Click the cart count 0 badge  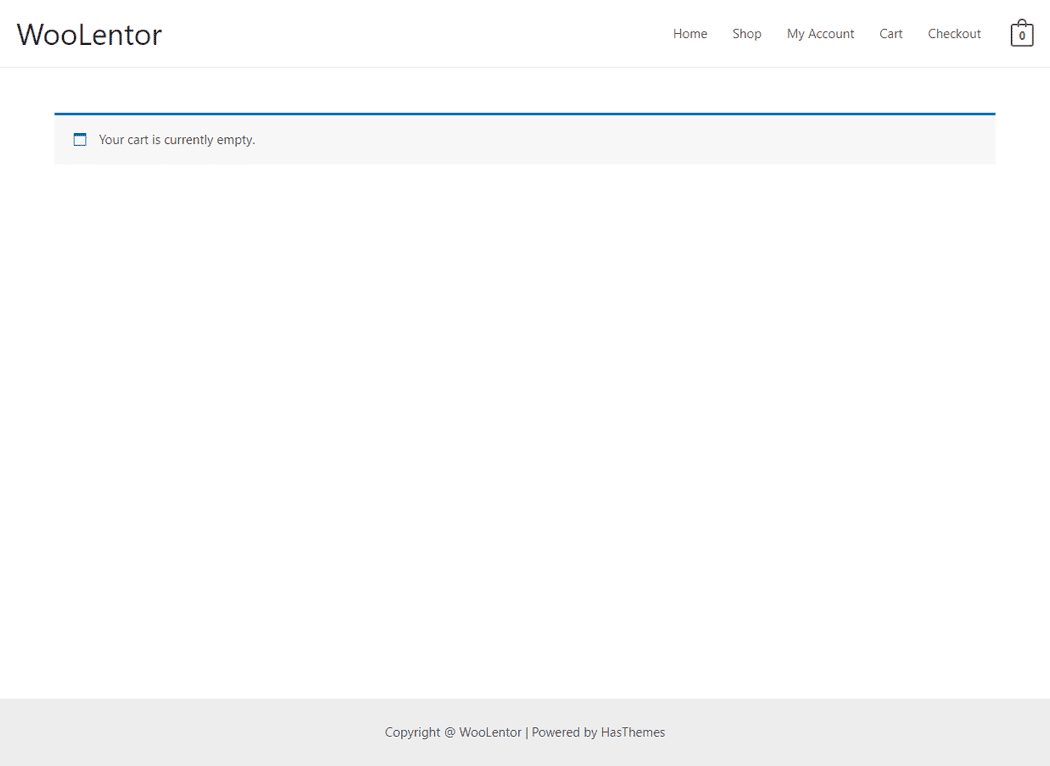1021,37
